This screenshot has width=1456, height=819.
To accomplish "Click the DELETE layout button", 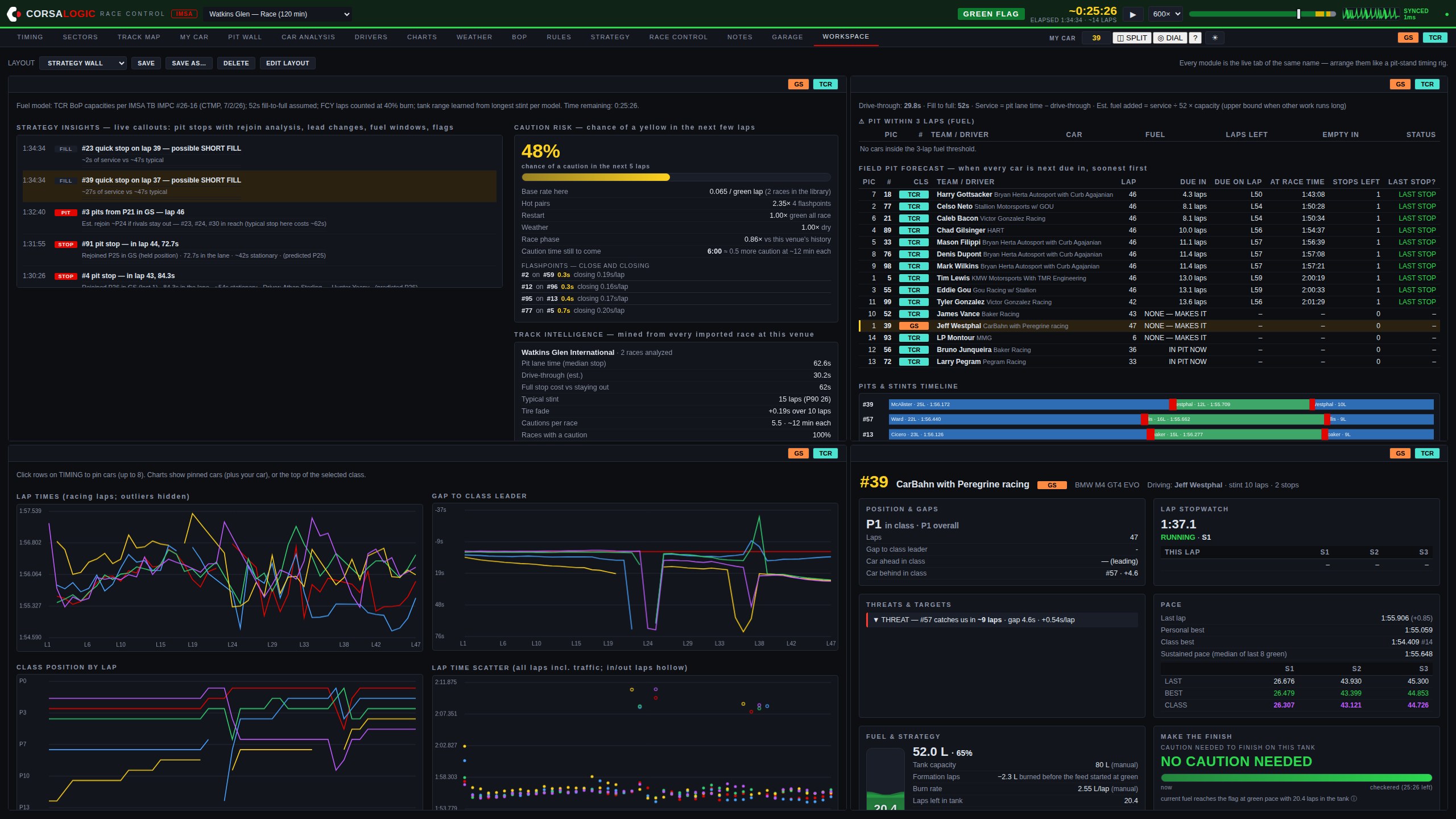I will (236, 63).
